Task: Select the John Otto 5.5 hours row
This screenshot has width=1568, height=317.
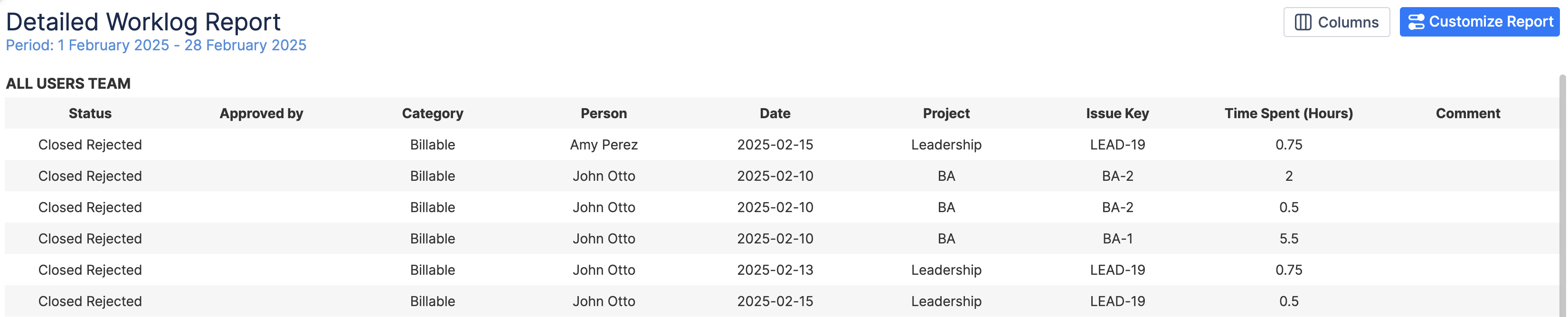Action: pos(604,239)
